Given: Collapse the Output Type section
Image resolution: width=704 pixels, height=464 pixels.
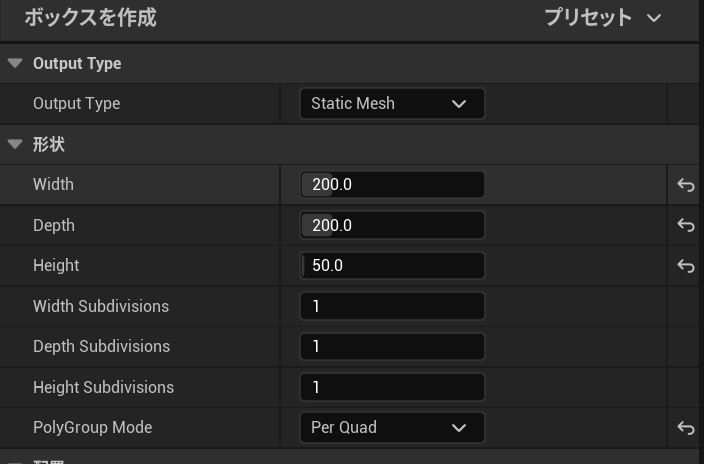Looking at the screenshot, I should click(15, 63).
